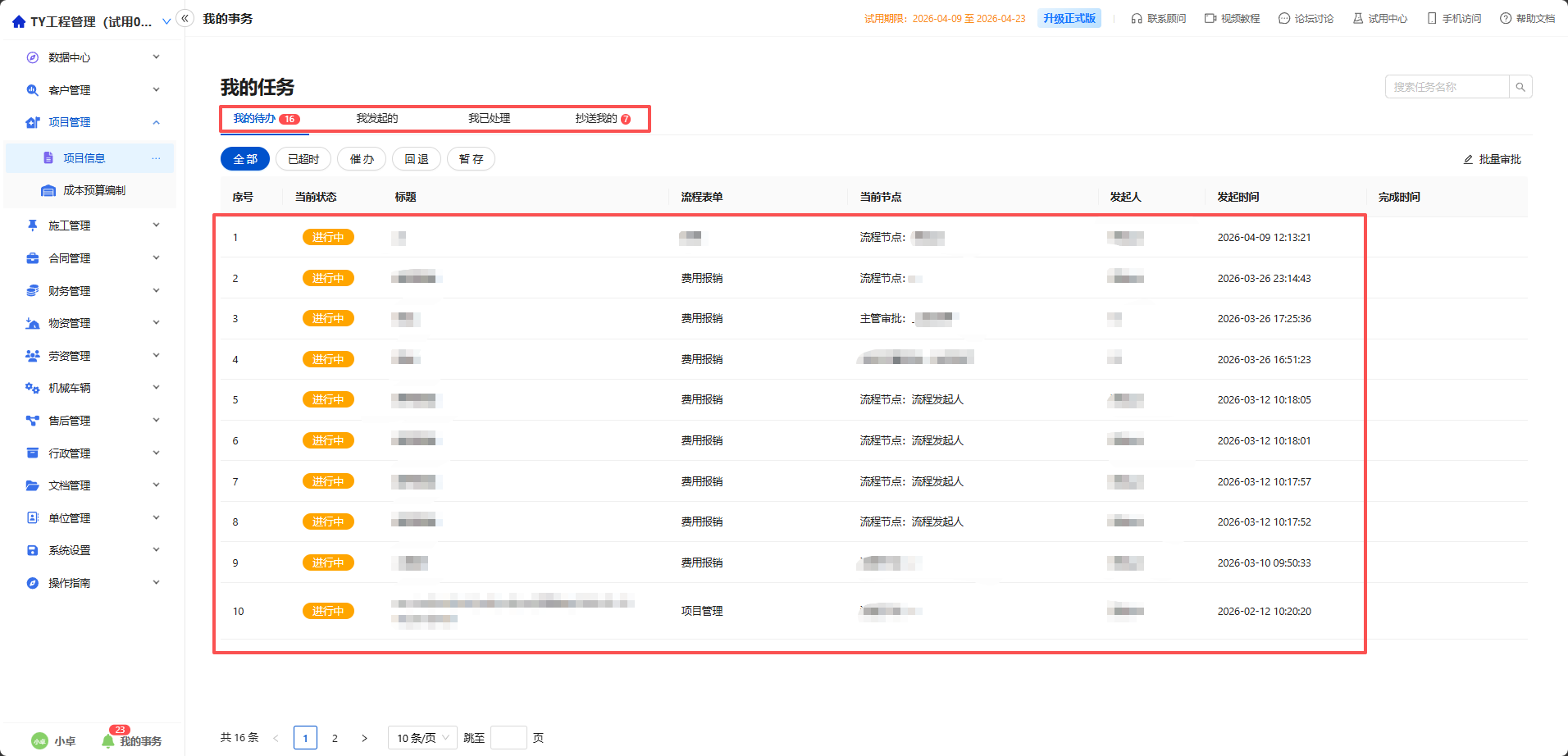
Task: Click the 批量审批 edit icon
Action: [1468, 159]
